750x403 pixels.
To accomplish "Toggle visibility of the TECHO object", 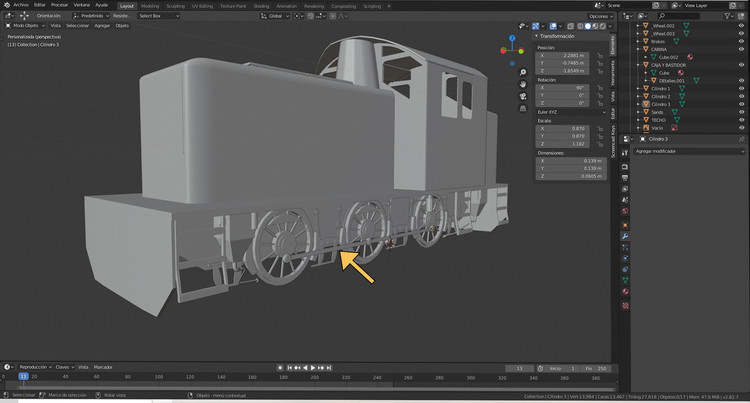I will point(741,120).
